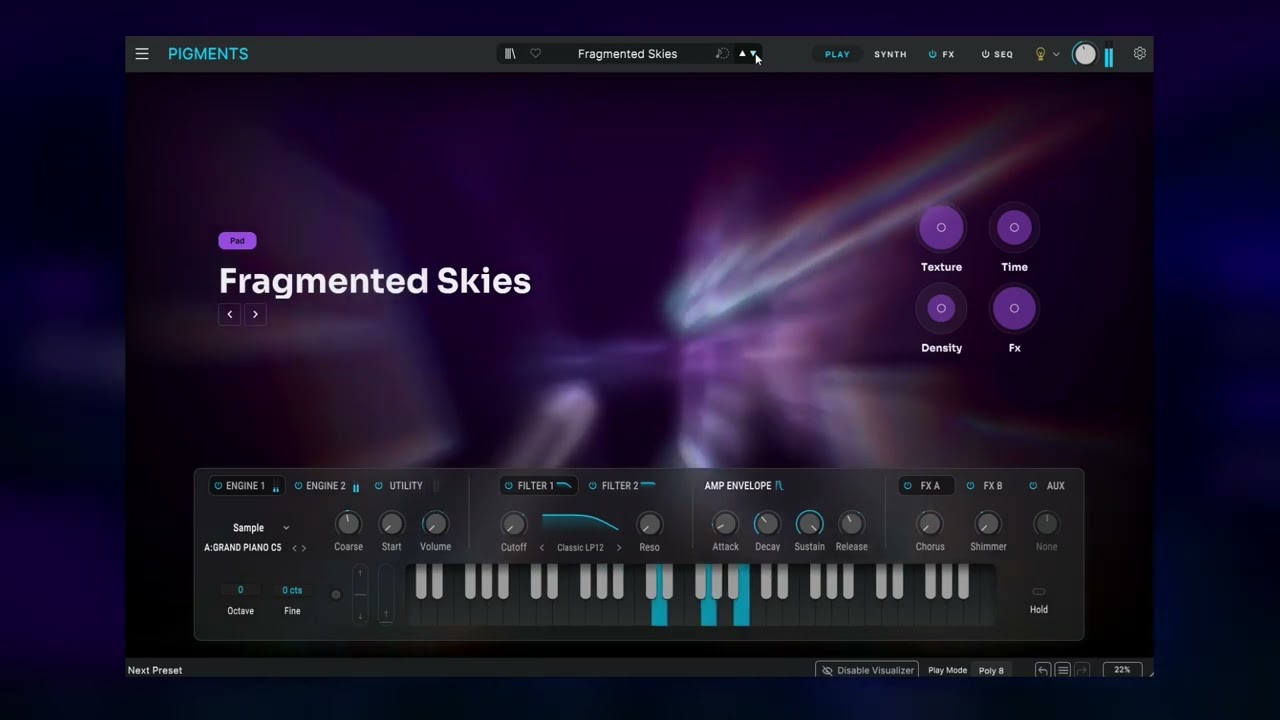Viewport: 1280px width, 720px height.
Task: Click the Filter 1 curve icon
Action: click(x=564, y=486)
